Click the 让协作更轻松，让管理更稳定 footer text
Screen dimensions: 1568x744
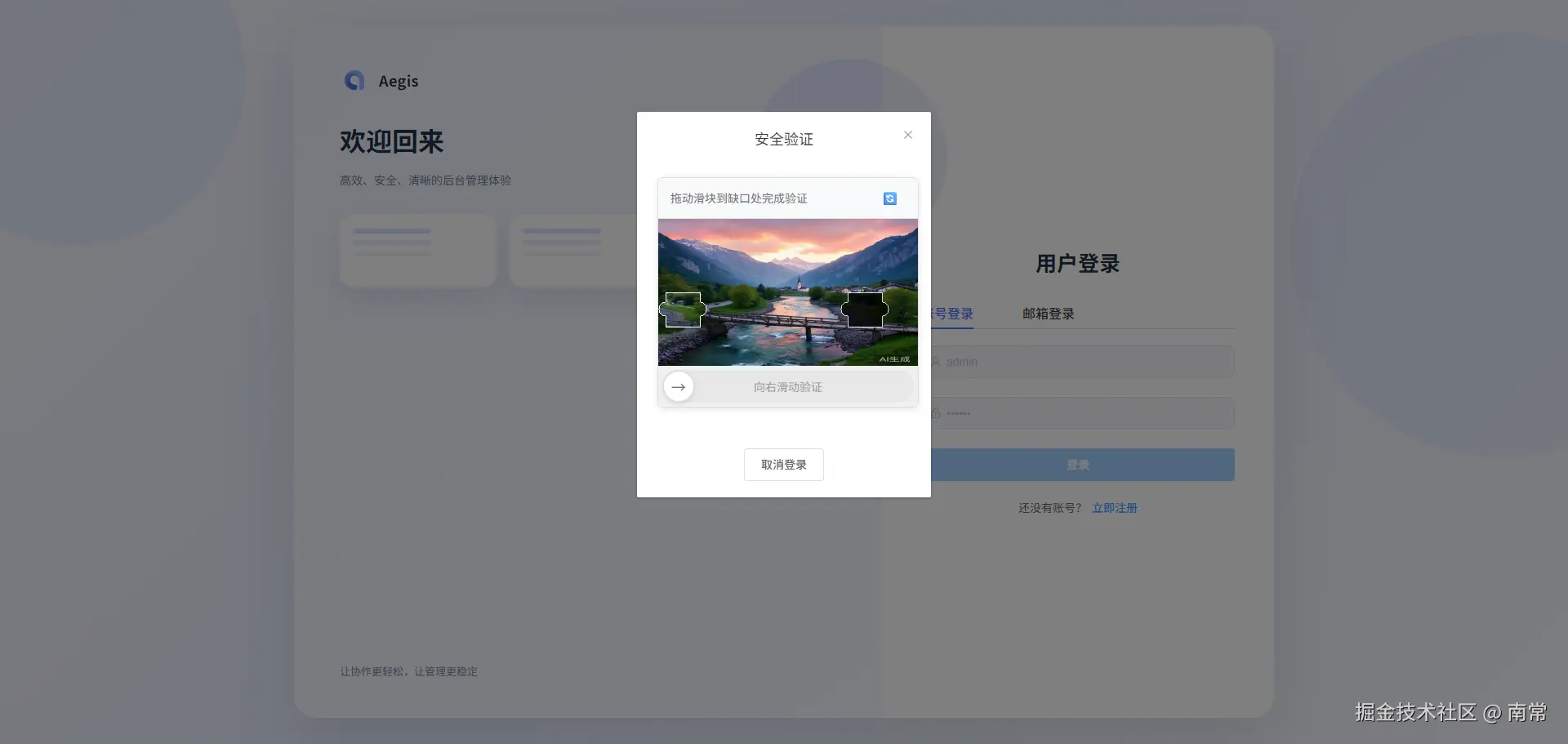point(409,671)
